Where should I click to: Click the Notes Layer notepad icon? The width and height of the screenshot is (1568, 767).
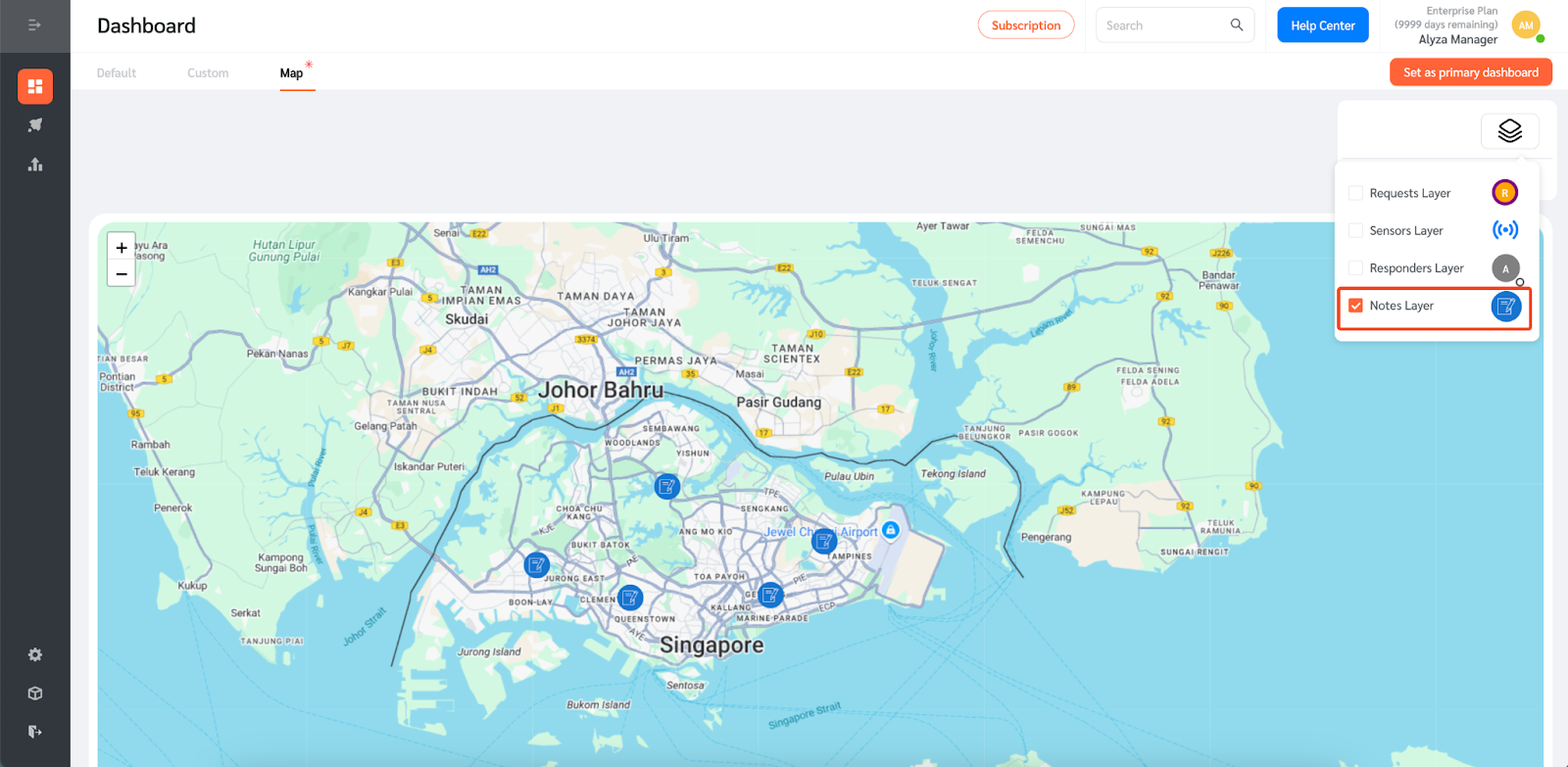pos(1506,307)
